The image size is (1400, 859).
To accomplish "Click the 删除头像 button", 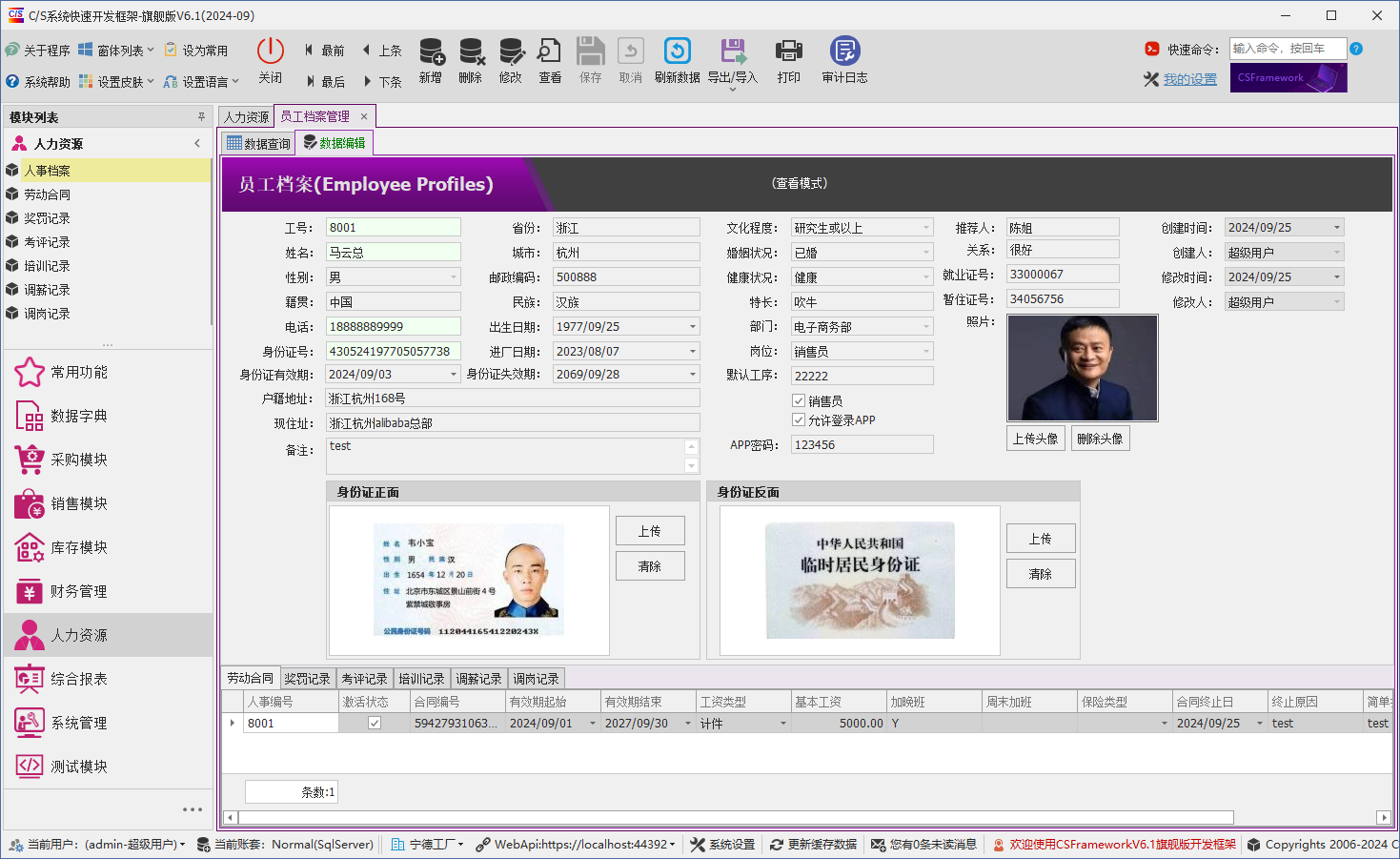I will [1101, 439].
